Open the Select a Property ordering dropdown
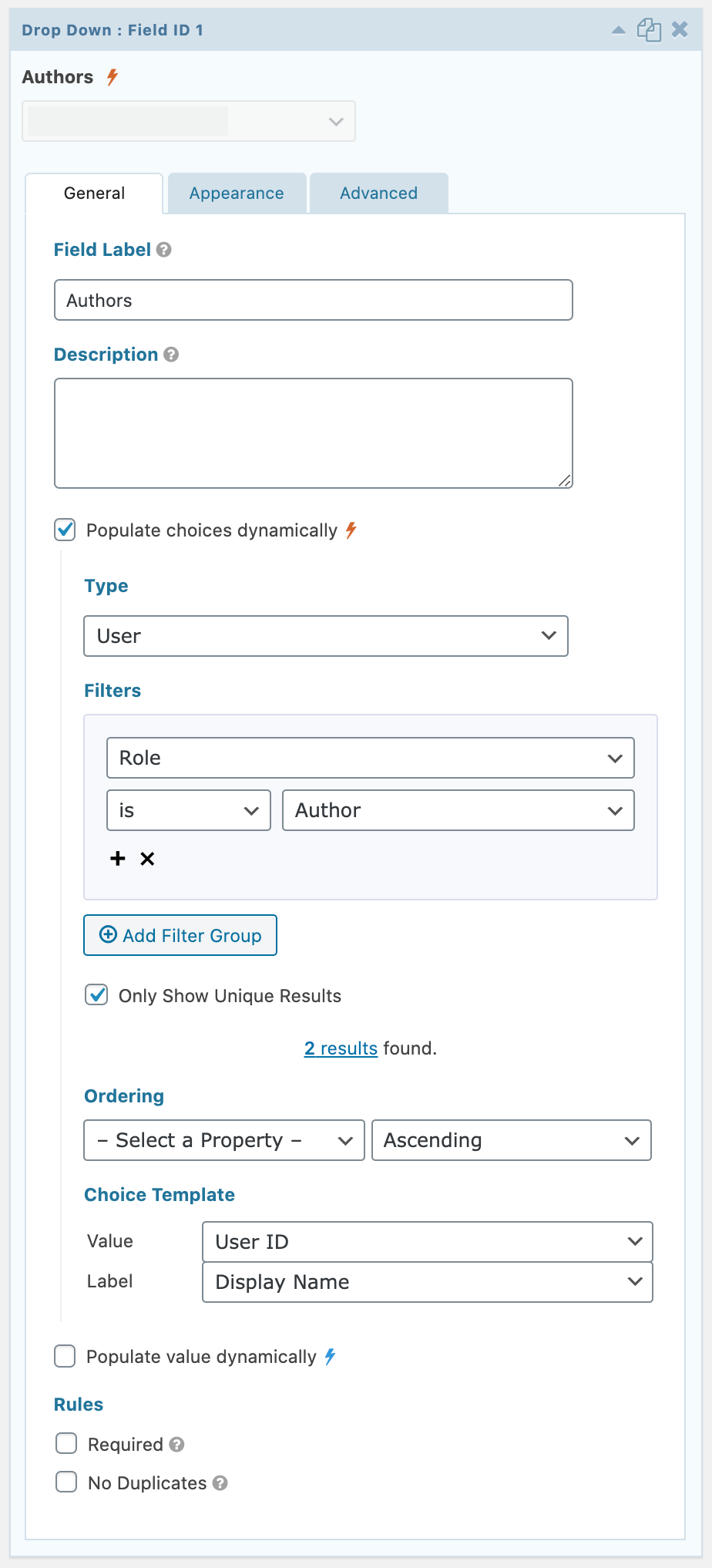This screenshot has height=1568, width=712. (x=224, y=1140)
